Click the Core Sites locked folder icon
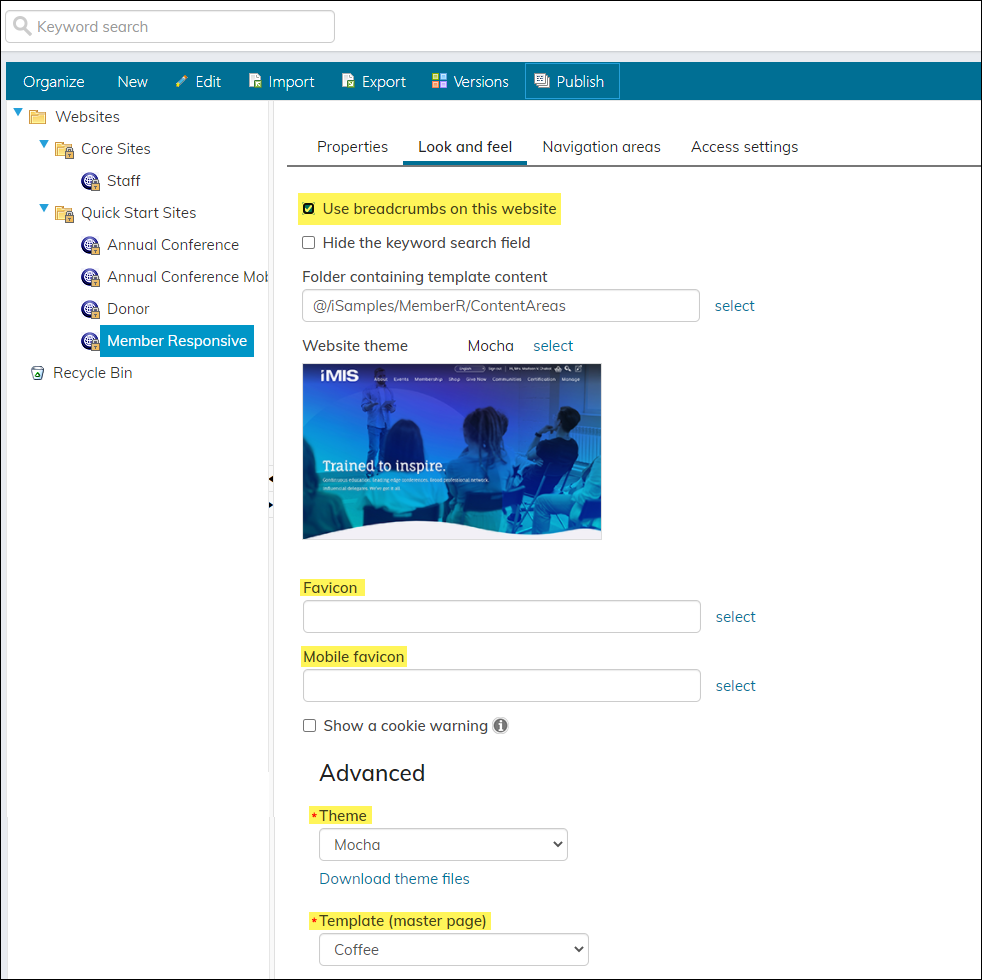Viewport: 982px width, 980px height. pos(64,149)
